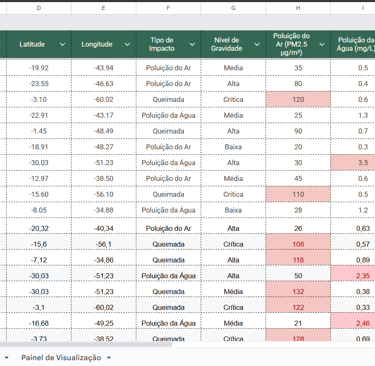Expand the Tipo de Impacto filter arrow
375x366 pixels.
(x=192, y=44)
